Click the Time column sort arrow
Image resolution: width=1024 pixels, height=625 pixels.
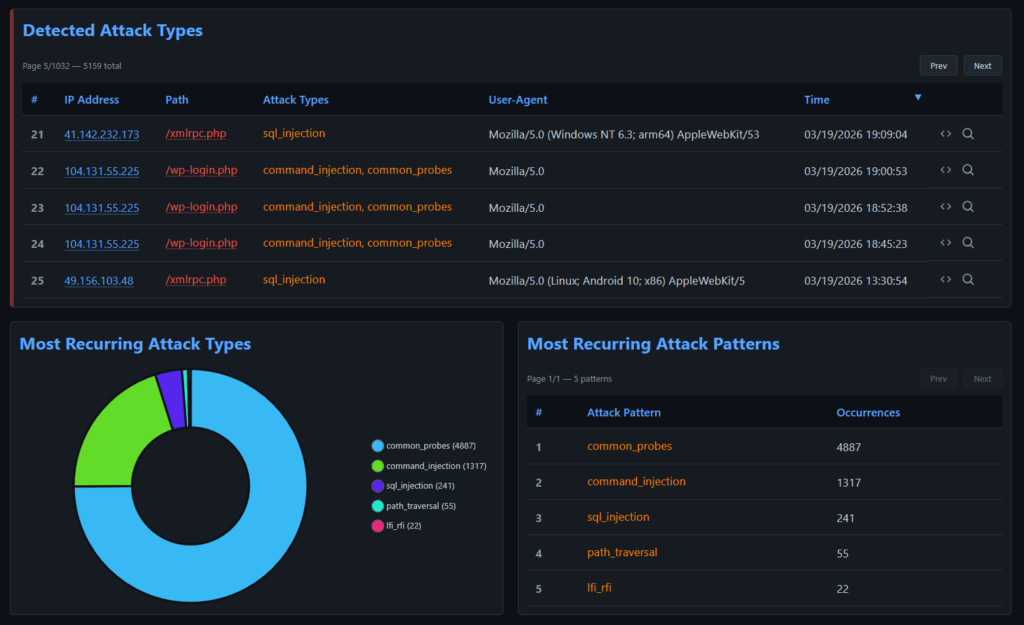(918, 98)
